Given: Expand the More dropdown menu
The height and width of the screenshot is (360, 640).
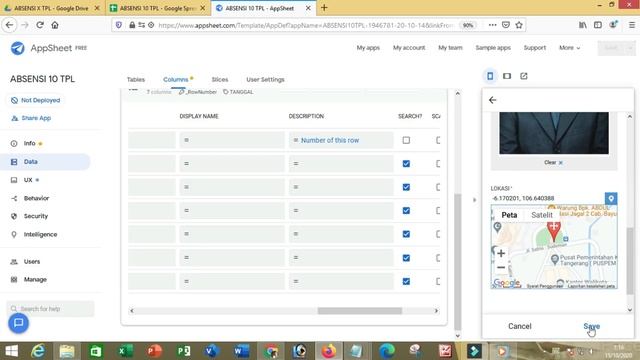Looking at the screenshot, I should pyautogui.click(x=569, y=48).
